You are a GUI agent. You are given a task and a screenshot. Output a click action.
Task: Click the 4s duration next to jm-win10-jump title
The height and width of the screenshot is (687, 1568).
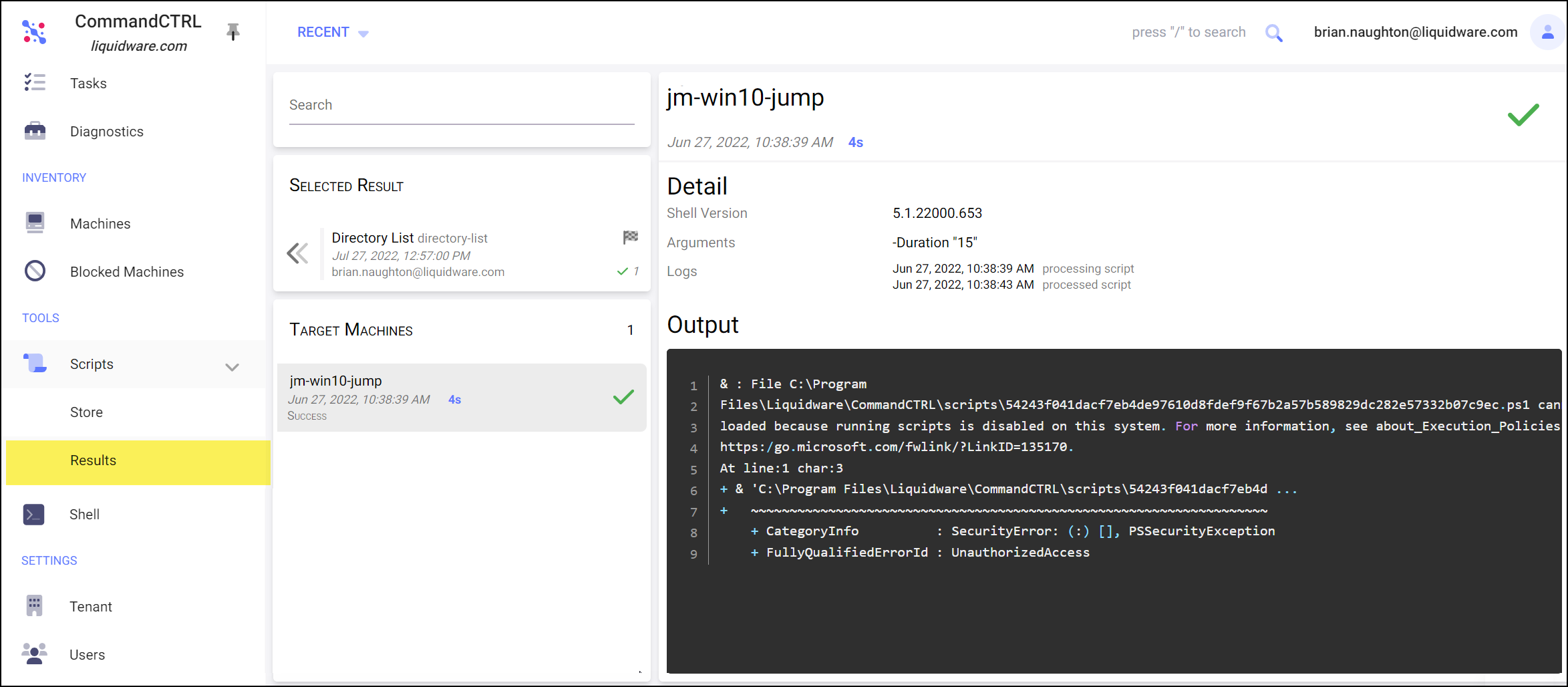click(x=855, y=142)
